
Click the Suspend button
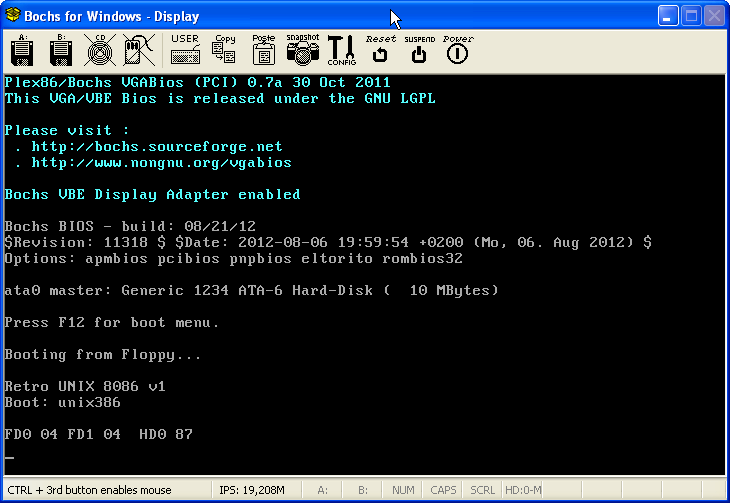coord(419,49)
